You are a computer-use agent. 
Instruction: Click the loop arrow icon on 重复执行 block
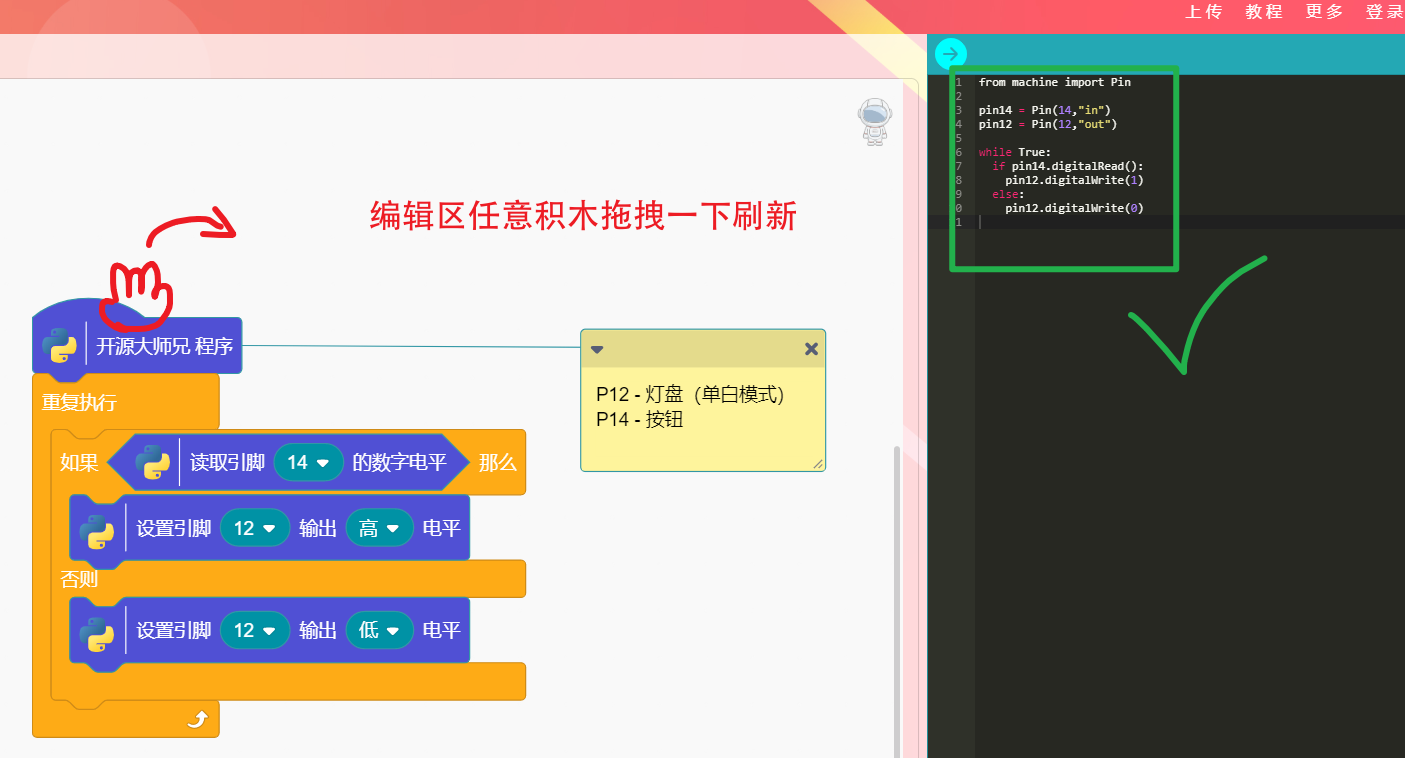197,719
